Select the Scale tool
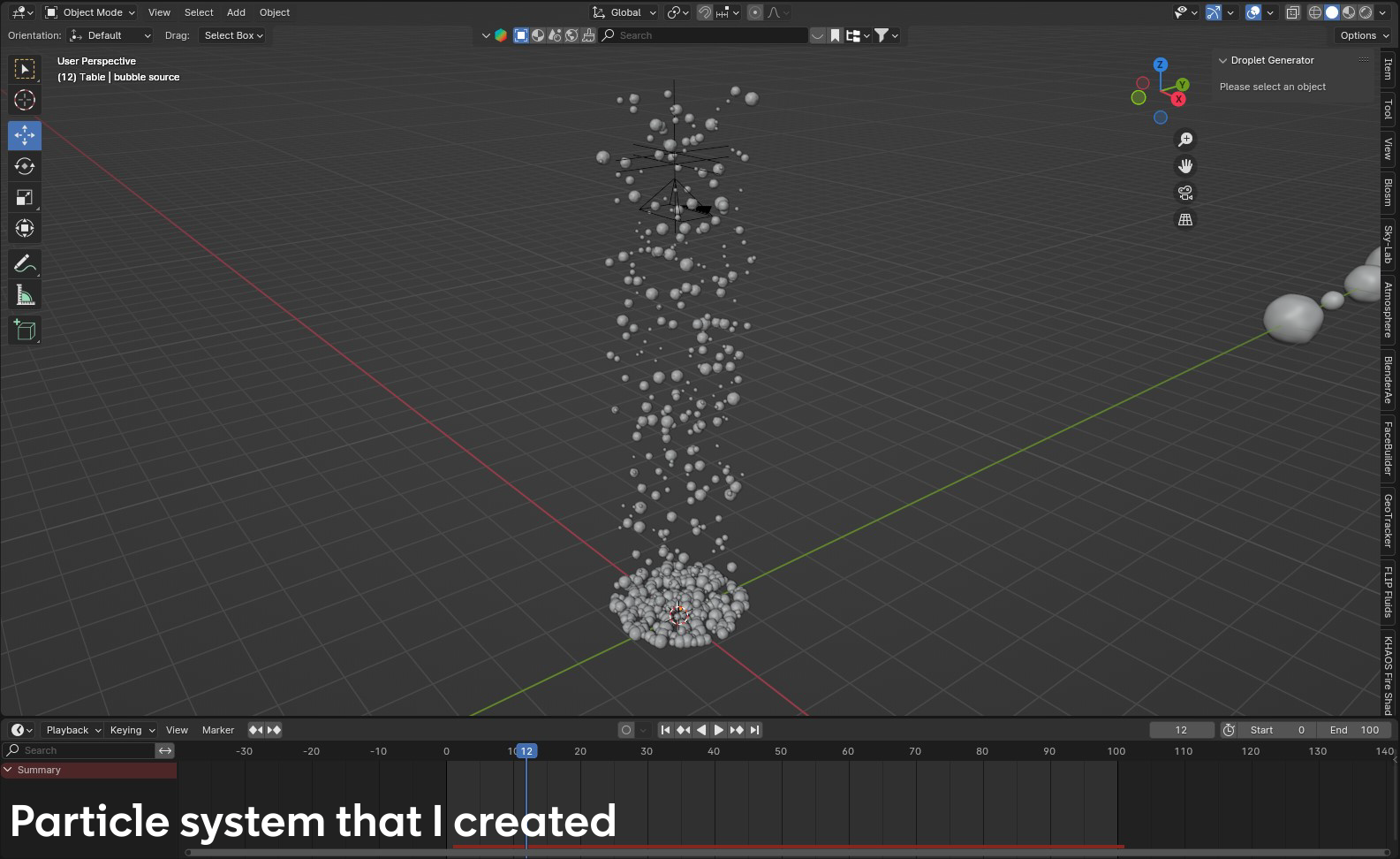The width and height of the screenshot is (1400, 859). coord(25,198)
